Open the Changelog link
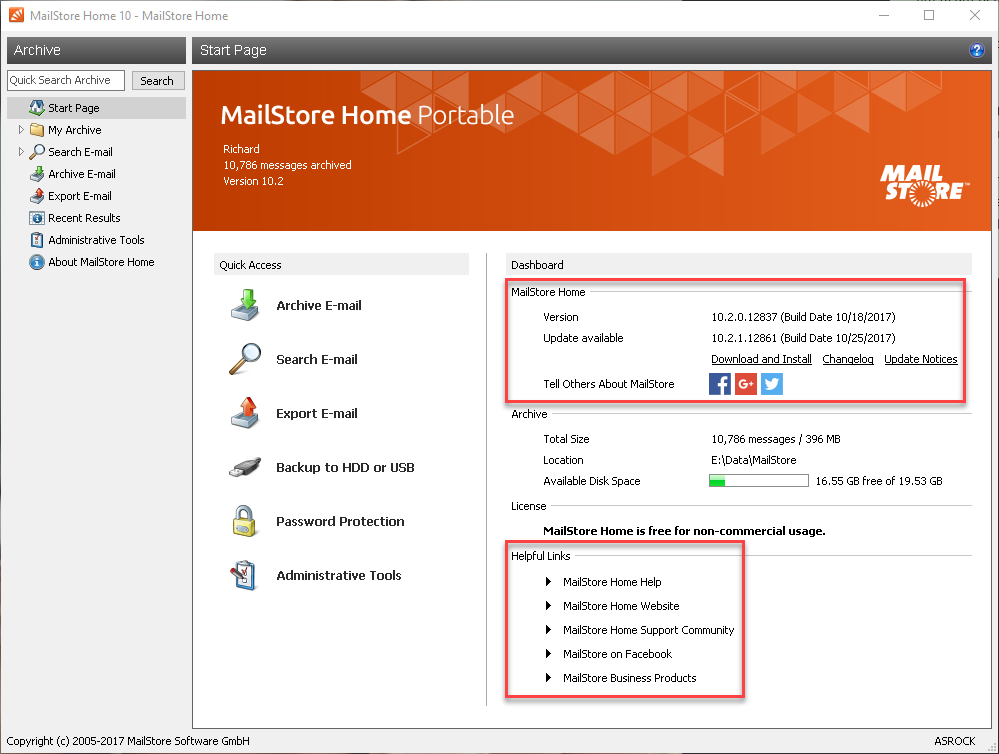The height and width of the screenshot is (754, 999). pos(848,359)
